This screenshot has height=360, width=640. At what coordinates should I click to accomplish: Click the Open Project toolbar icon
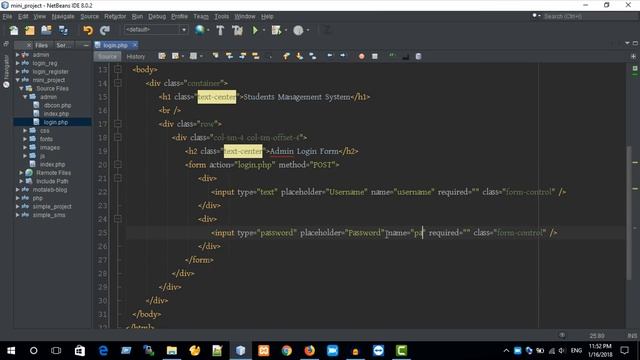tap(46, 30)
